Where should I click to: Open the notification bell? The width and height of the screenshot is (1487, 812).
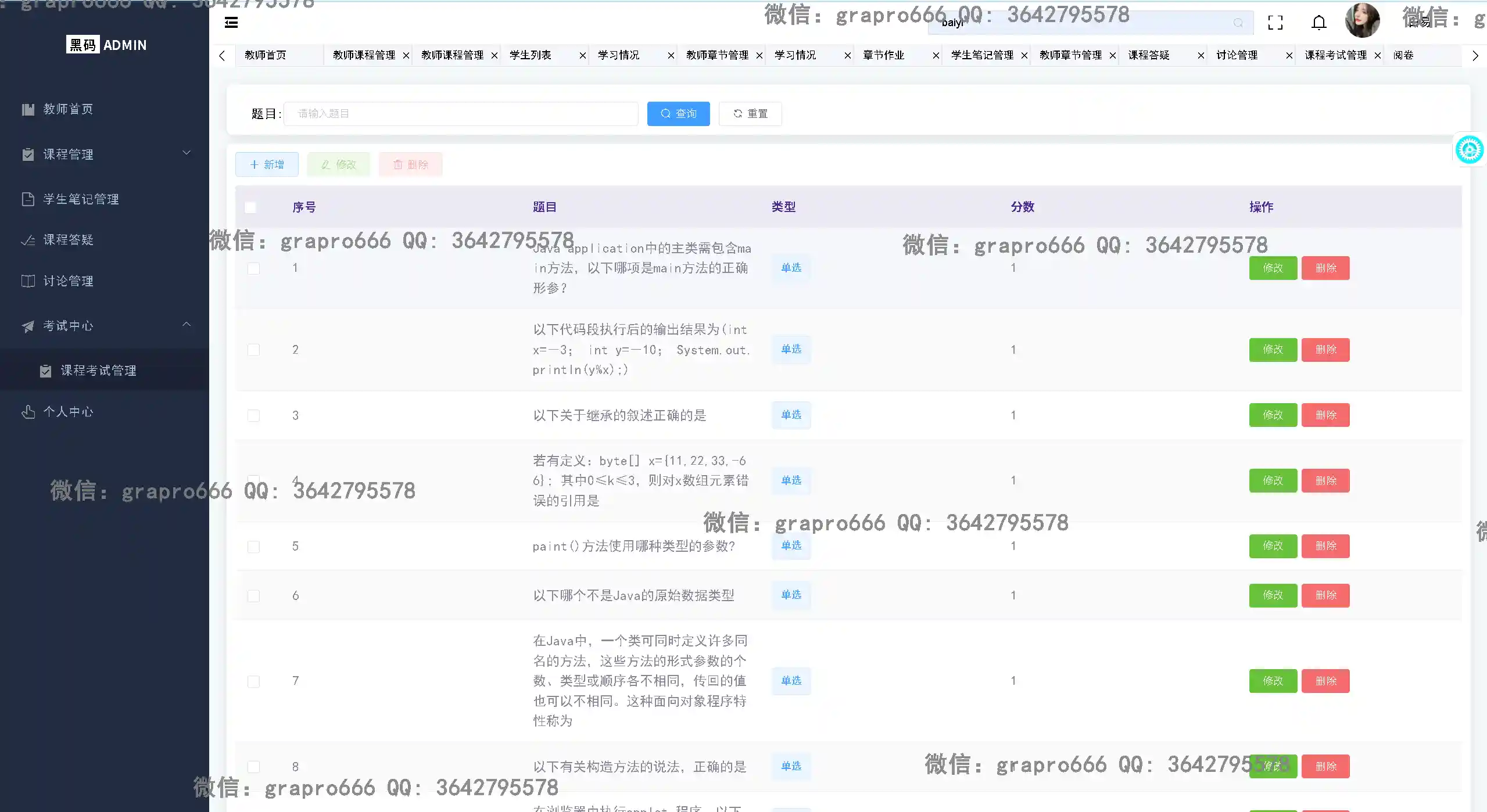[1318, 23]
